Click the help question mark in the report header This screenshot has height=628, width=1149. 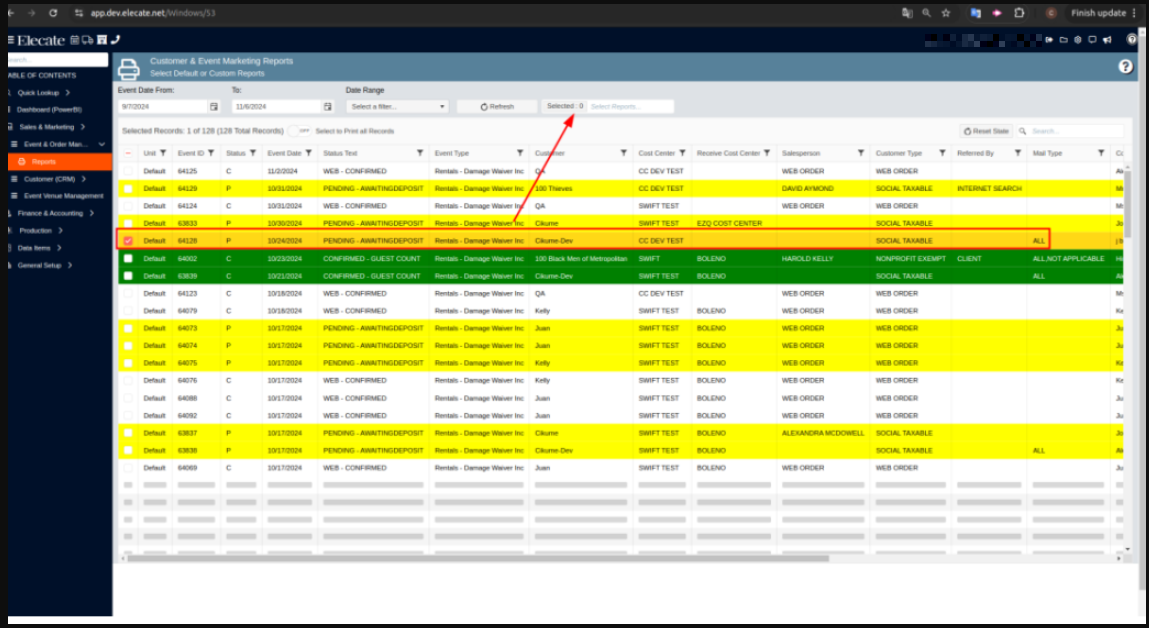pyautogui.click(x=1125, y=67)
